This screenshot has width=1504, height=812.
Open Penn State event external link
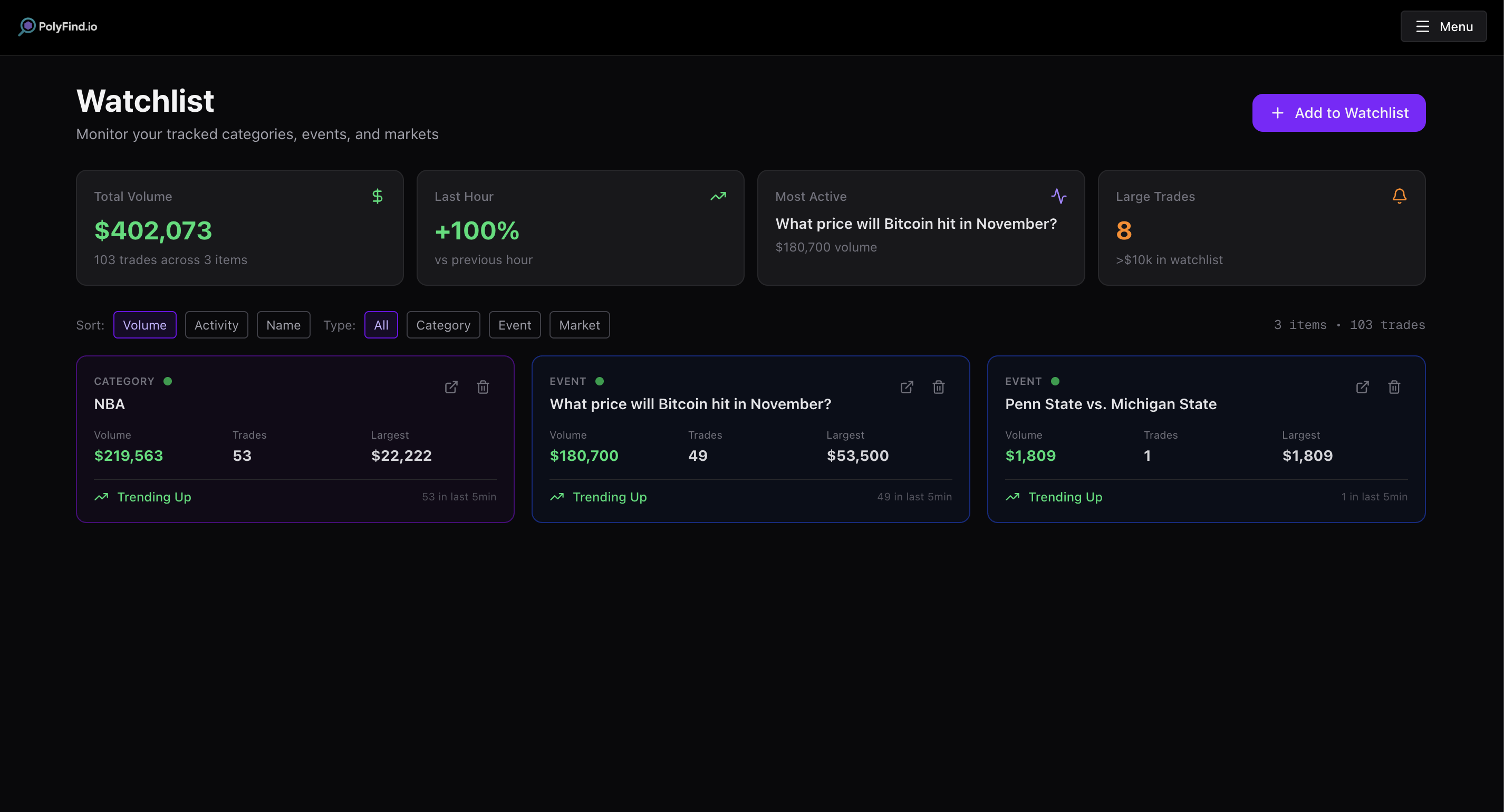point(1362,387)
